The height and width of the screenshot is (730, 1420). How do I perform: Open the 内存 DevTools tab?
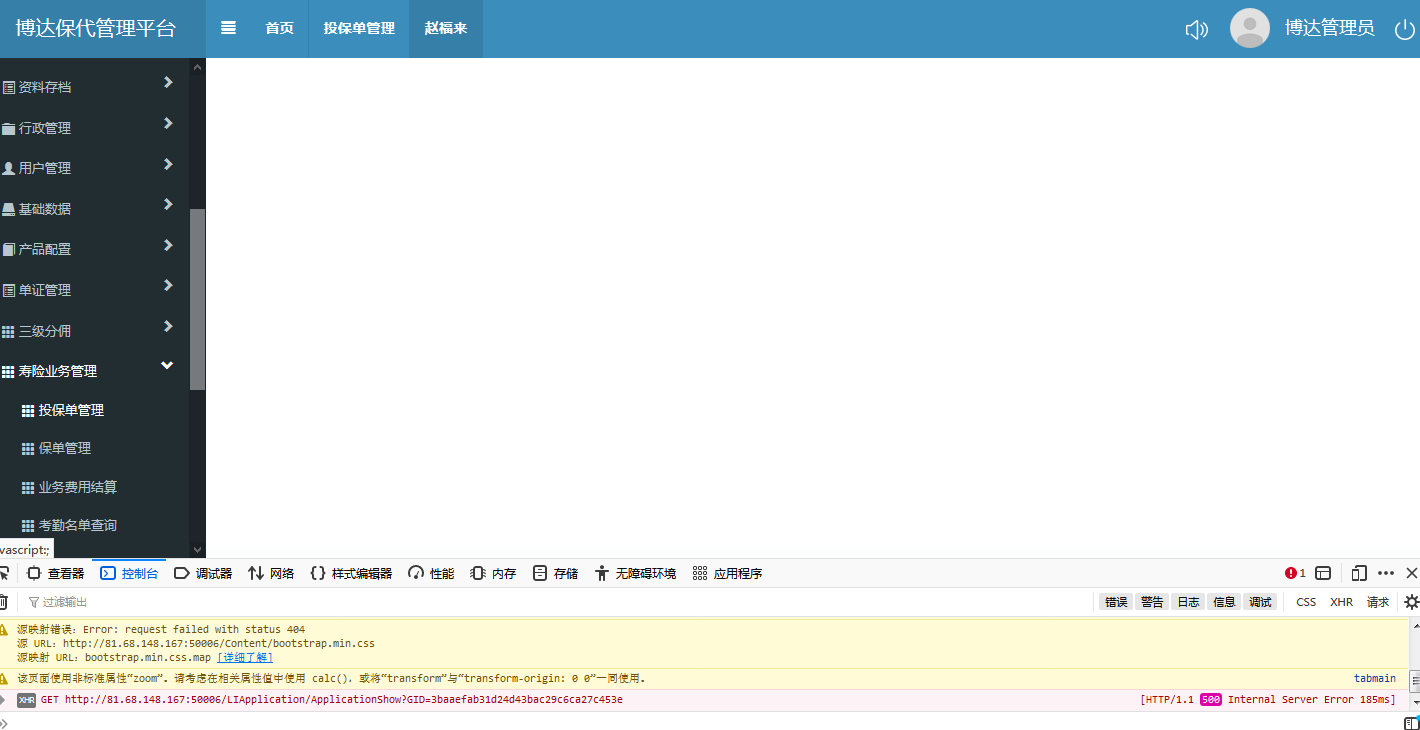click(493, 573)
